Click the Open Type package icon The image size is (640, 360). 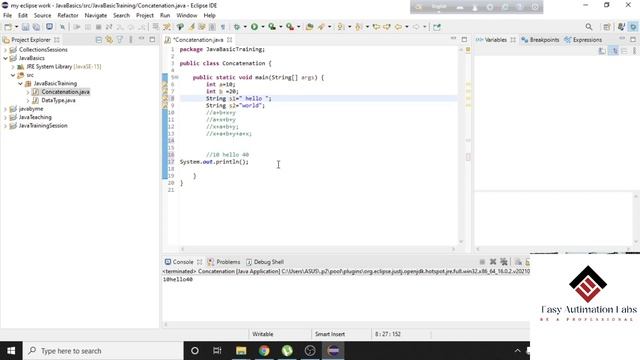[309, 27]
